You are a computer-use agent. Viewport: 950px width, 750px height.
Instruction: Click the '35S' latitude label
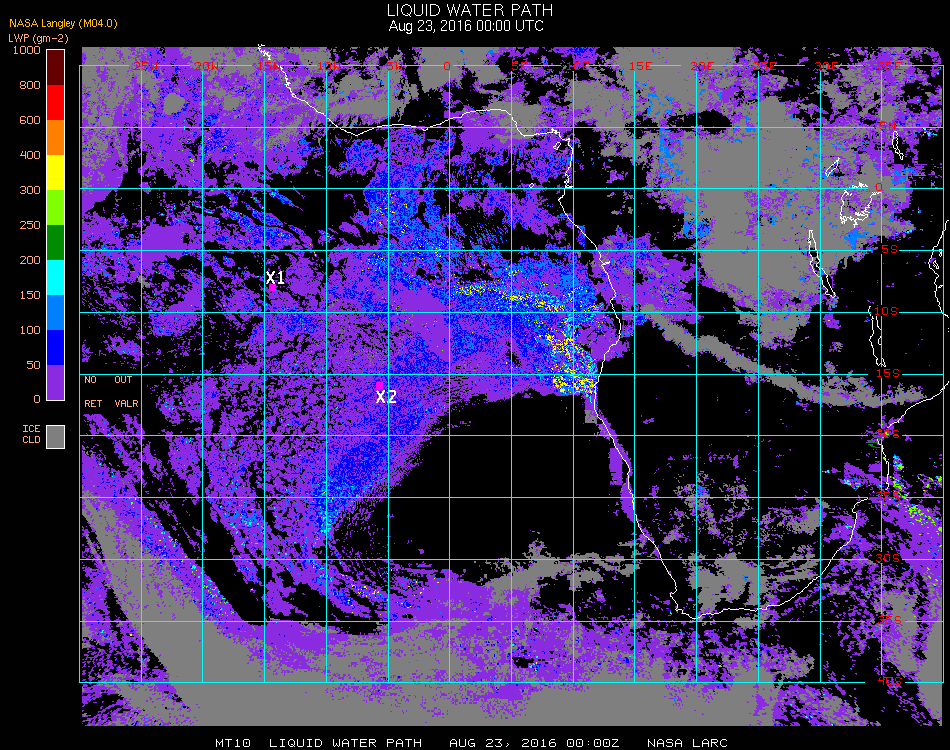tap(889, 620)
